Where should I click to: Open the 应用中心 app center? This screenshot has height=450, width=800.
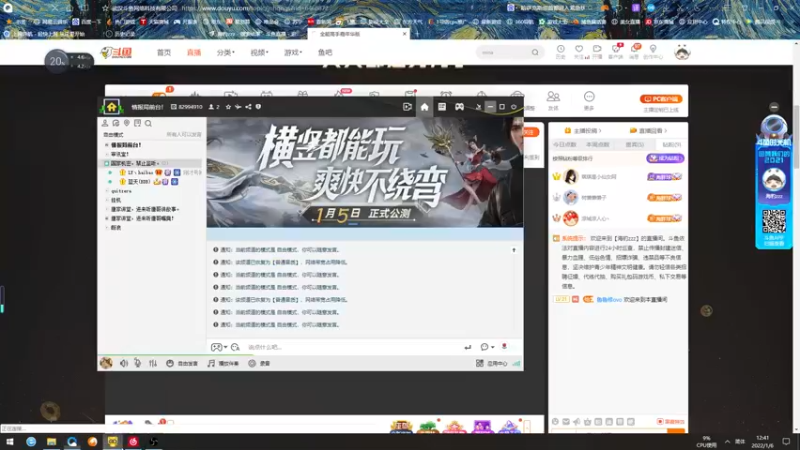tap(492, 363)
